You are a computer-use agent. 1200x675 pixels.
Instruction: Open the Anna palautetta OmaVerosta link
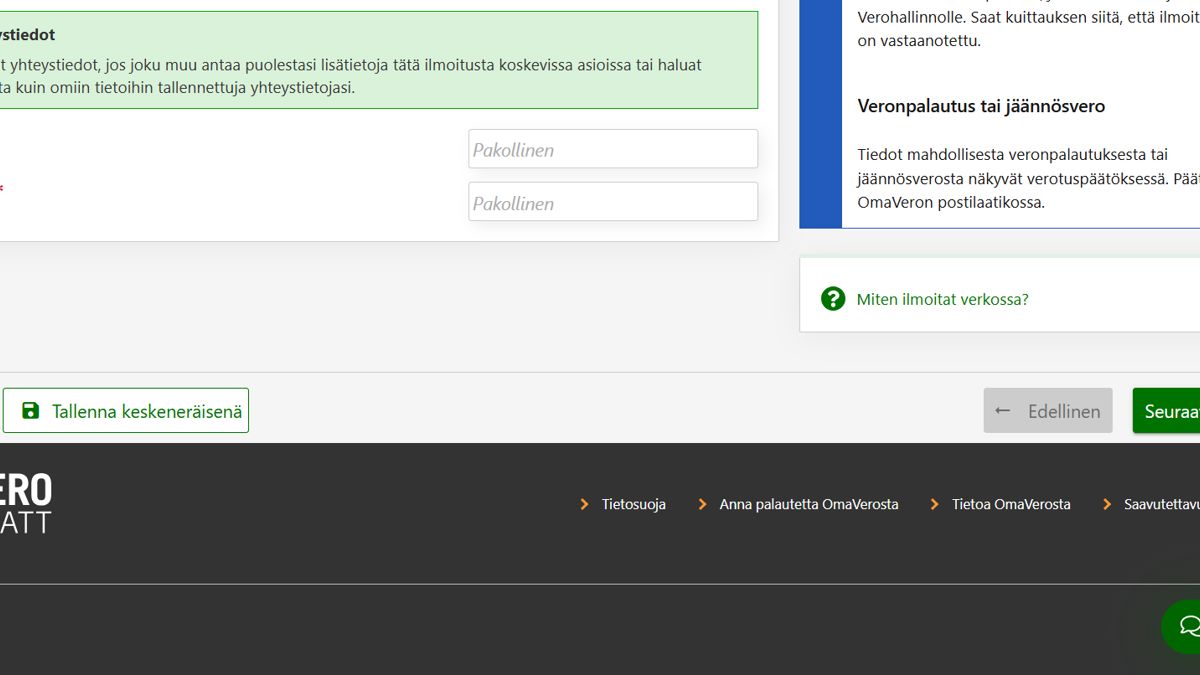[x=808, y=505]
